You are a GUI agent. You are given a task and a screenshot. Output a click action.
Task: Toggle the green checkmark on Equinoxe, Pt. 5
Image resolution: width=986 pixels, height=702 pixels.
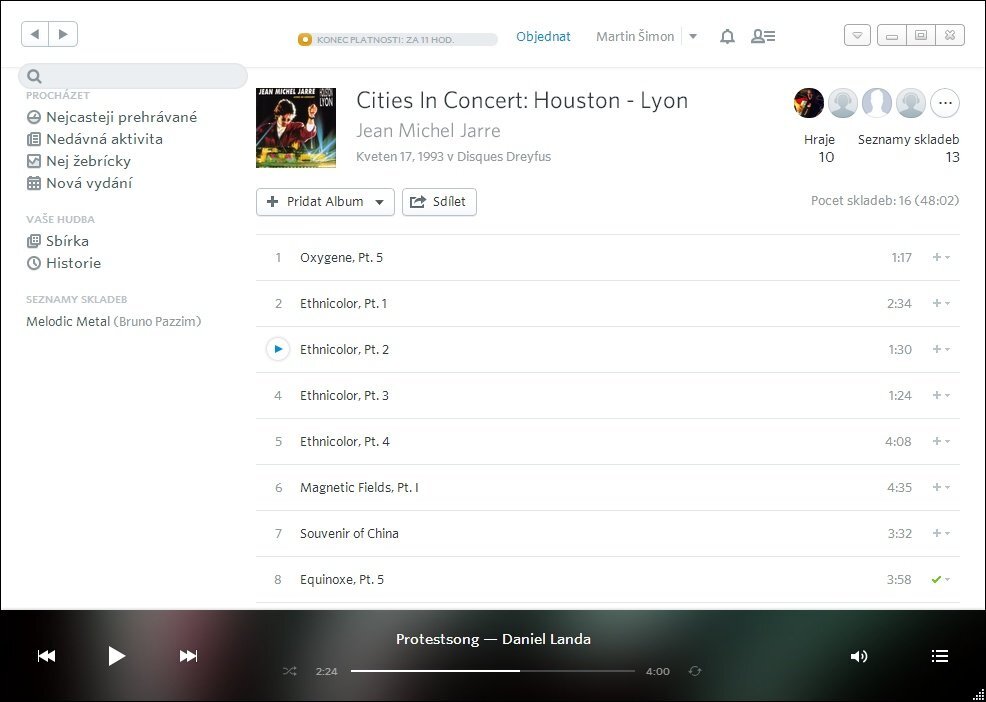(x=936, y=579)
